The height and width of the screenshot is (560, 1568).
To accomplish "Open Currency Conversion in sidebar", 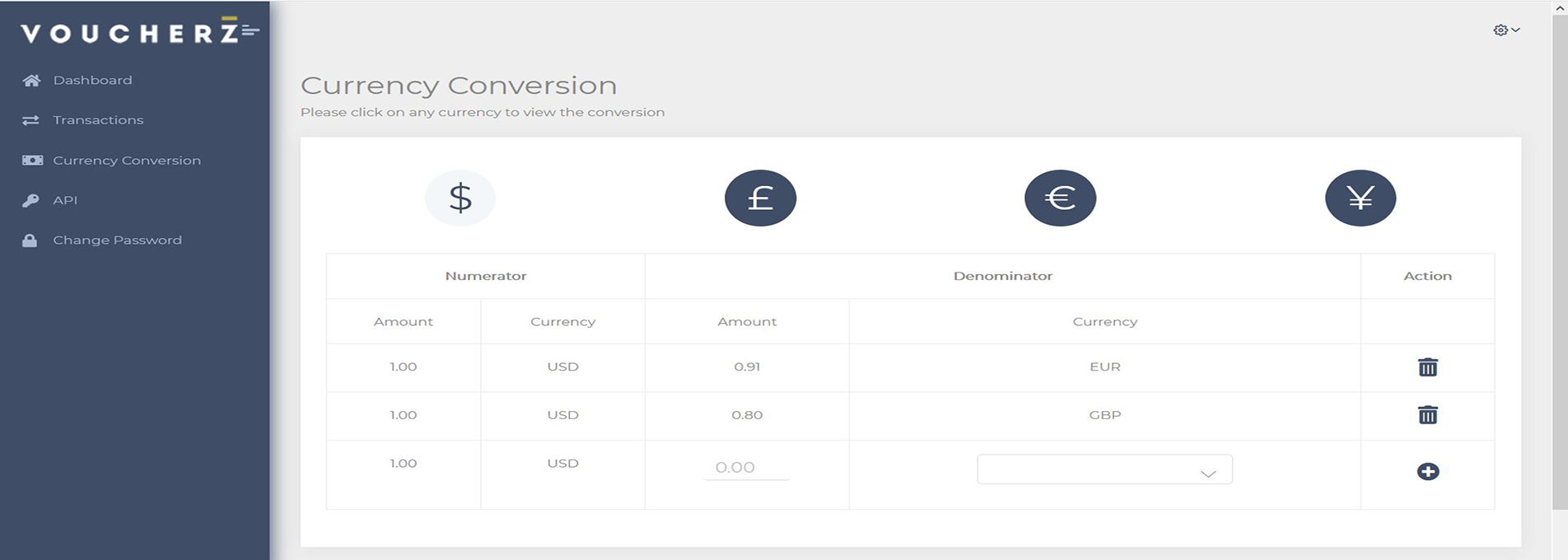I will [x=126, y=161].
